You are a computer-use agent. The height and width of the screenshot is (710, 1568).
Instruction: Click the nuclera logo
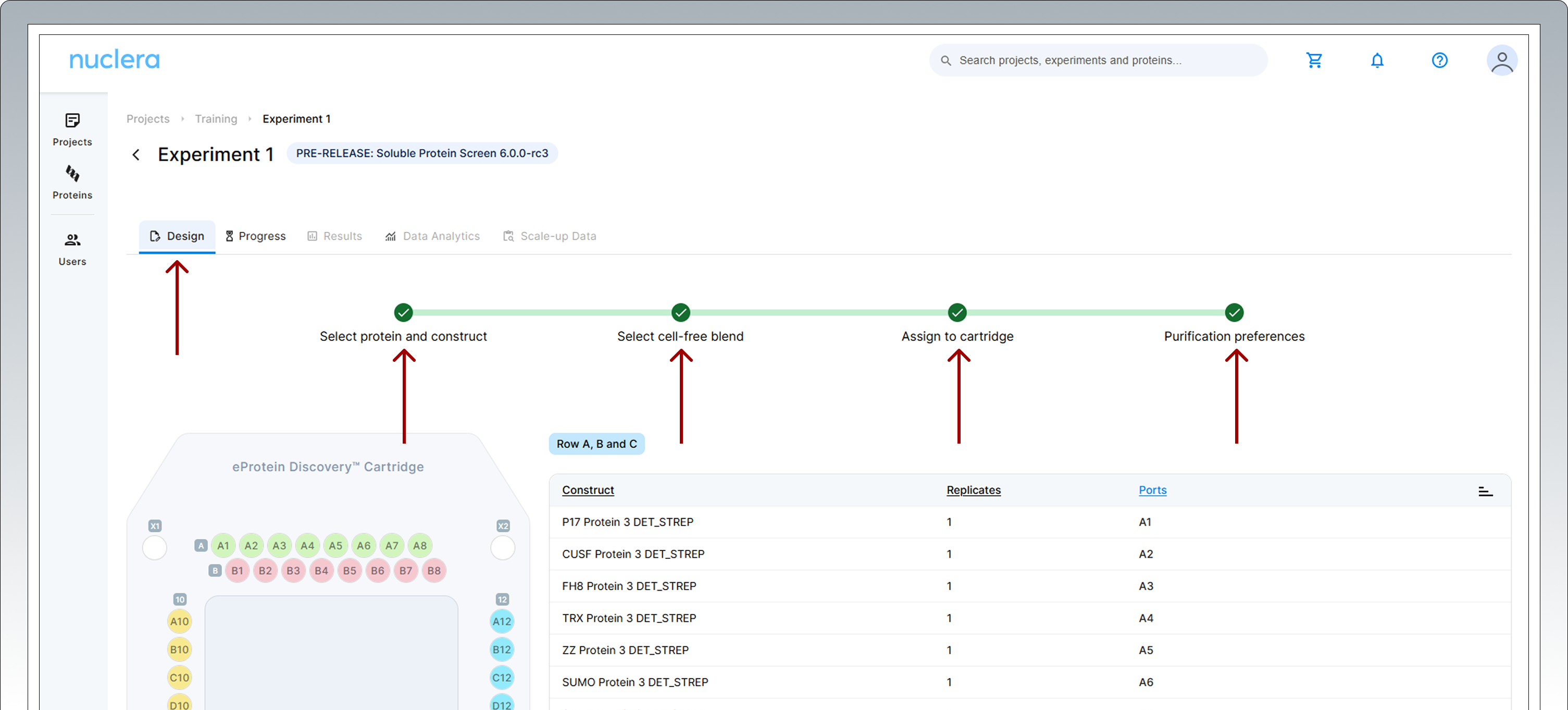(115, 59)
